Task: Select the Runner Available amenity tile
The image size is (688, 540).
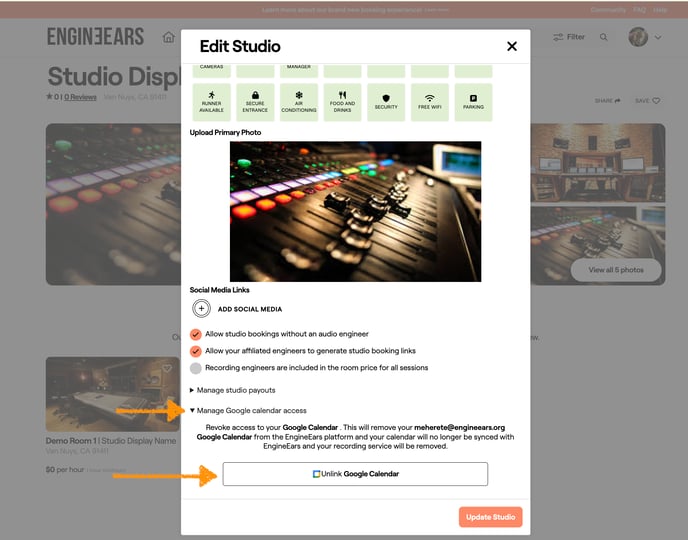Action: (x=211, y=102)
